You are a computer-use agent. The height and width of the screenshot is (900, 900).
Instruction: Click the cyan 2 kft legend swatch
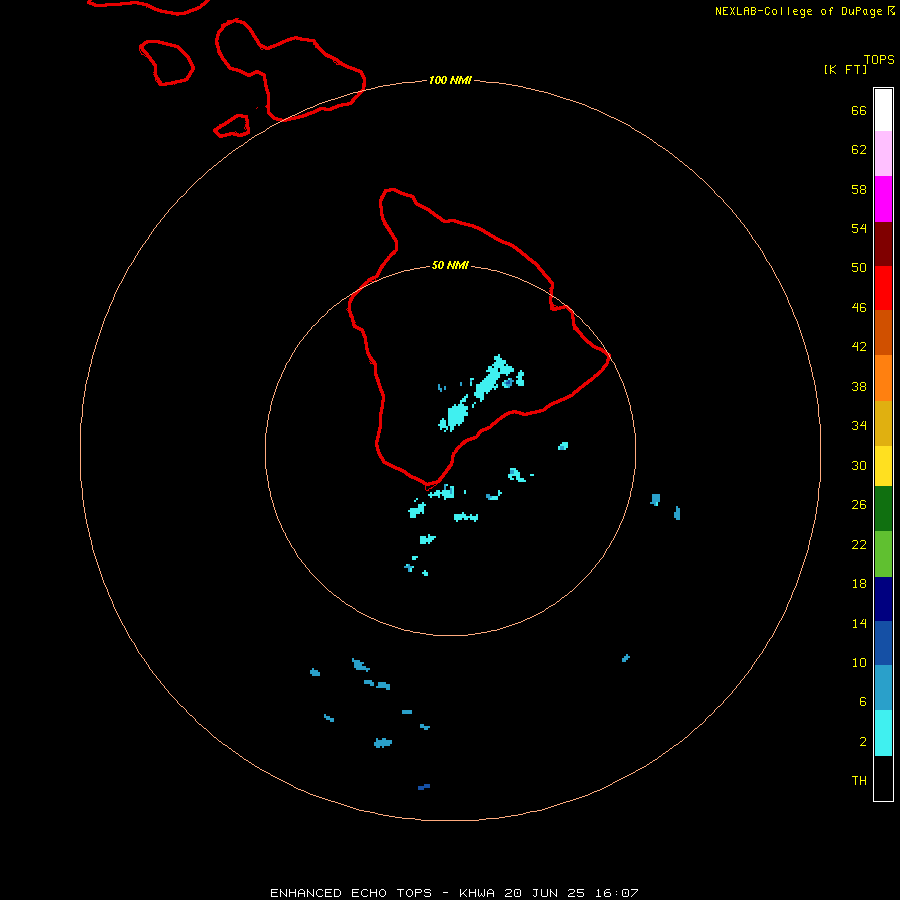[x=883, y=733]
